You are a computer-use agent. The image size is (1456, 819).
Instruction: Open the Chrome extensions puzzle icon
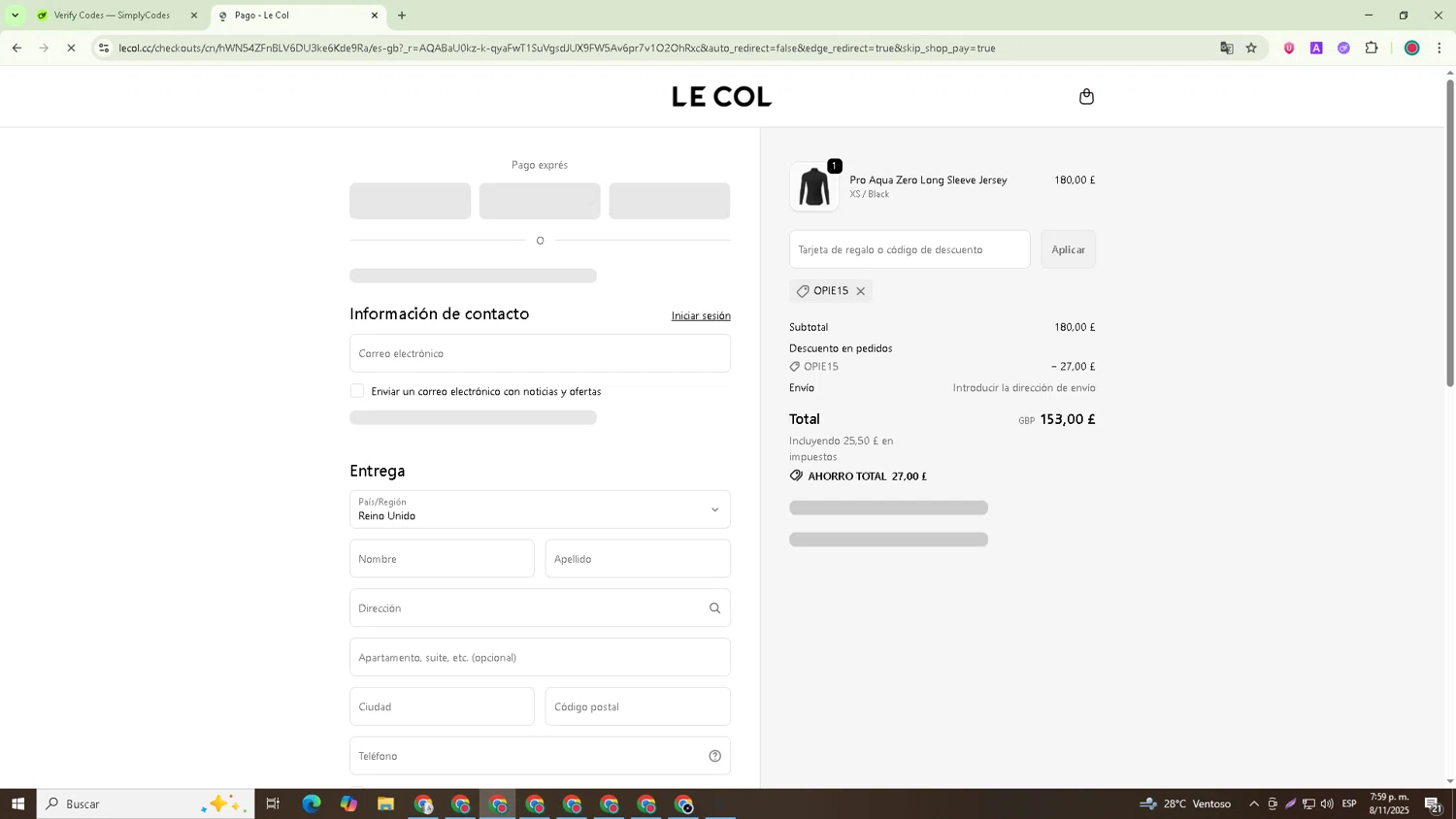coord(1372,48)
